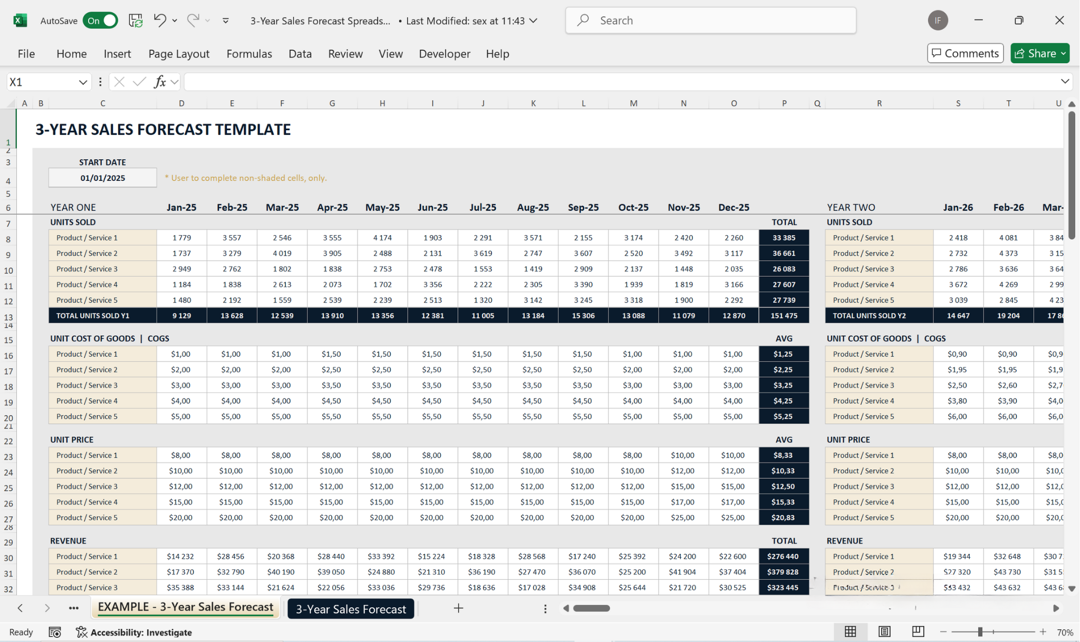This screenshot has width=1080, height=642.
Task: Select column D header
Action: tap(182, 103)
